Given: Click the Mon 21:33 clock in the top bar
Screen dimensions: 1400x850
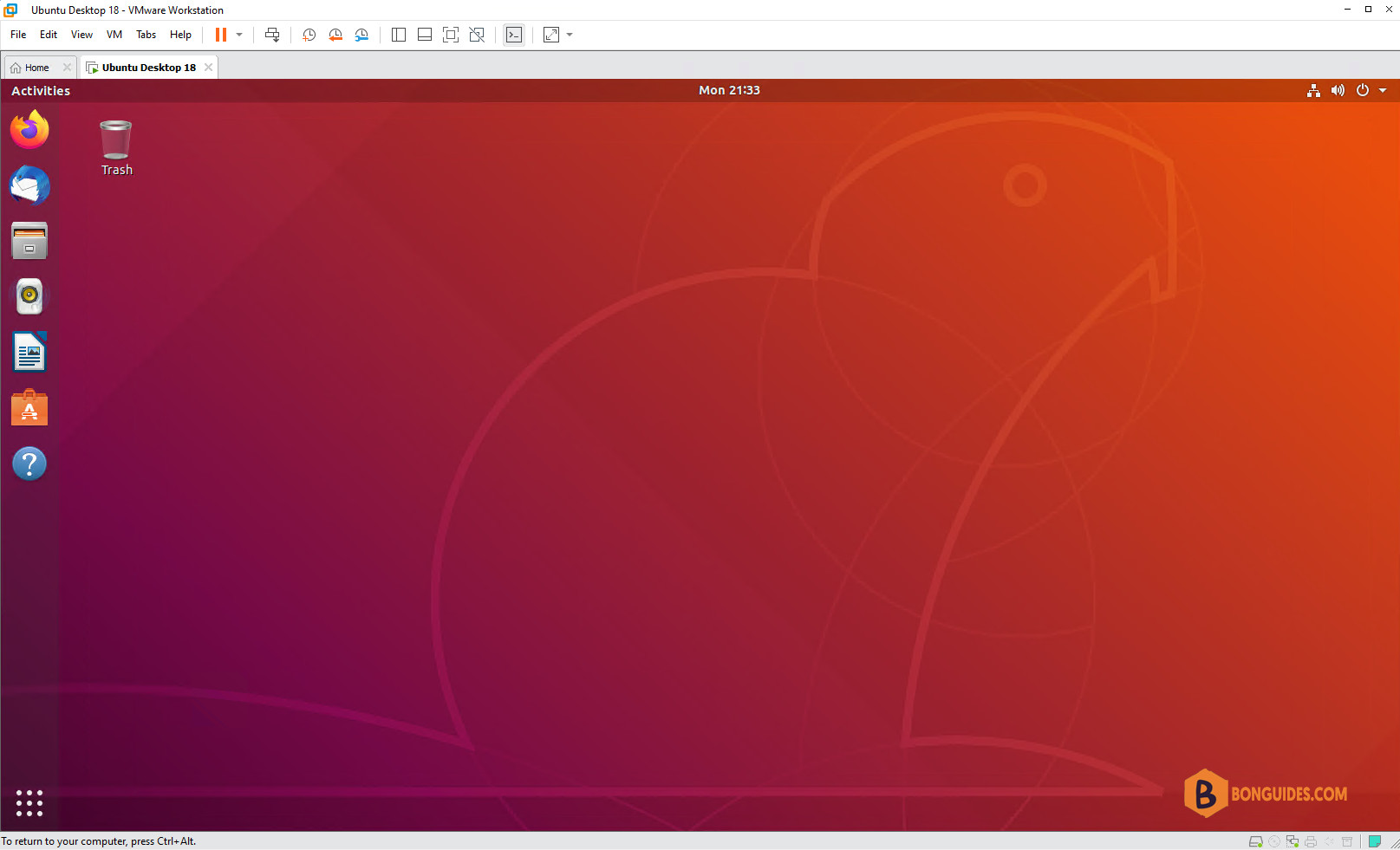Looking at the screenshot, I should coord(729,90).
